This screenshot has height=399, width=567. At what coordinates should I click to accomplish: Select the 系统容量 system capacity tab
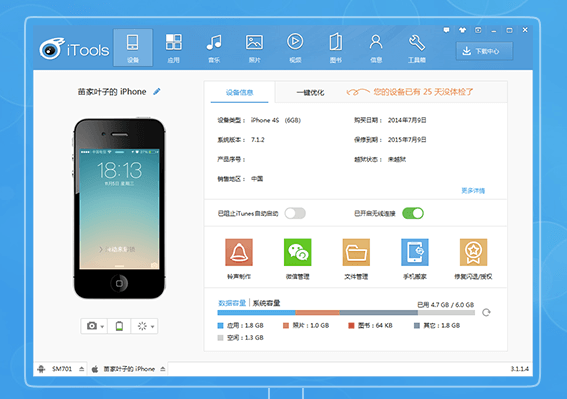tap(267, 303)
